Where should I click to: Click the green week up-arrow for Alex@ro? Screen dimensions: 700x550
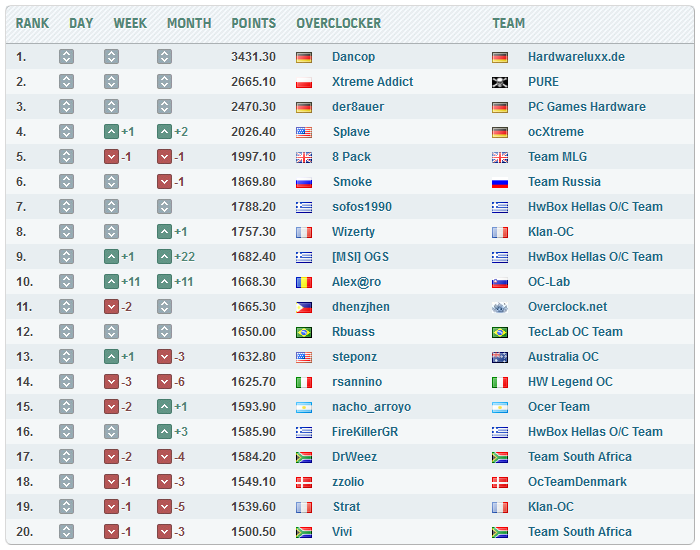coord(112,282)
